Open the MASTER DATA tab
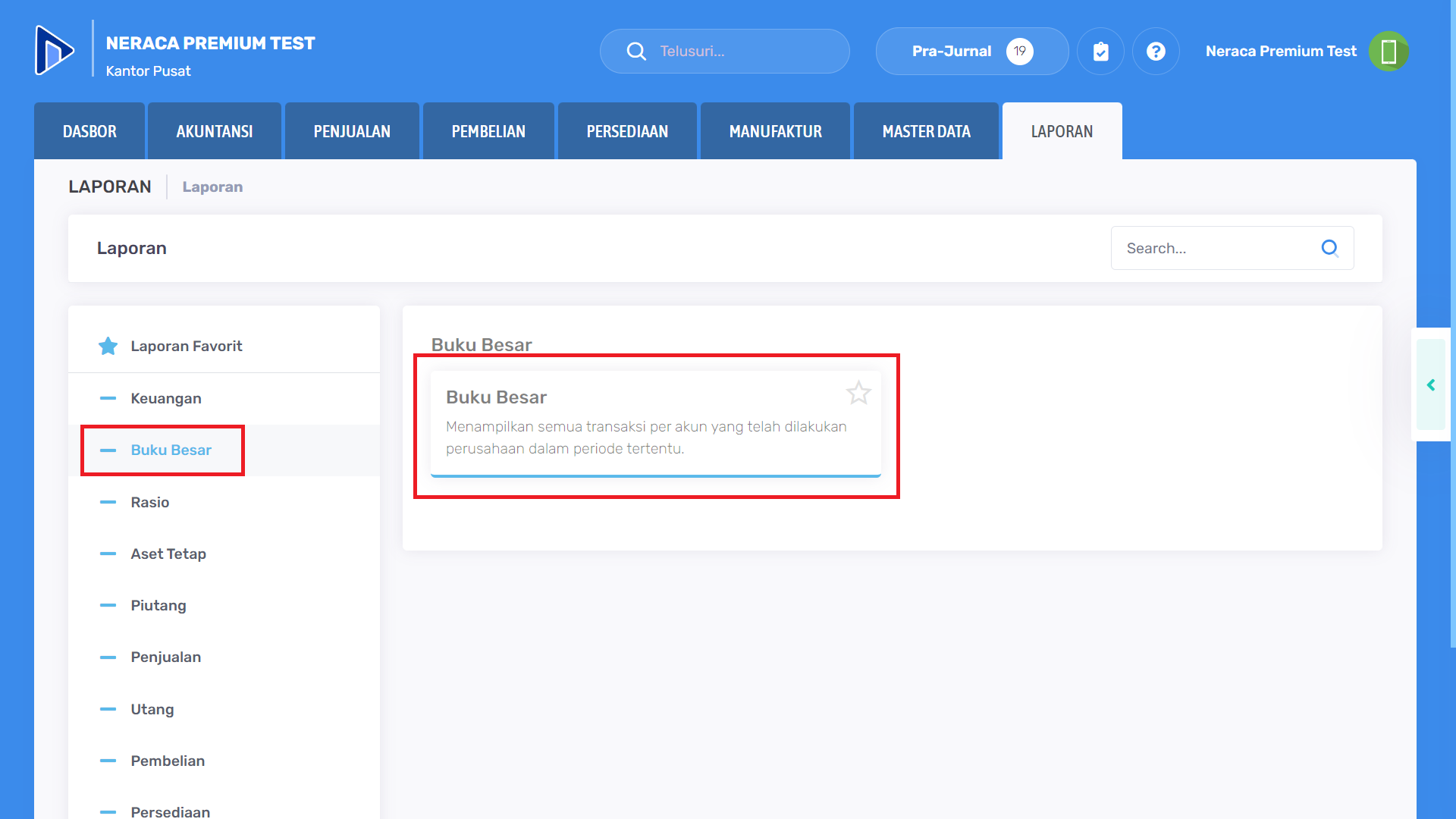 click(926, 132)
